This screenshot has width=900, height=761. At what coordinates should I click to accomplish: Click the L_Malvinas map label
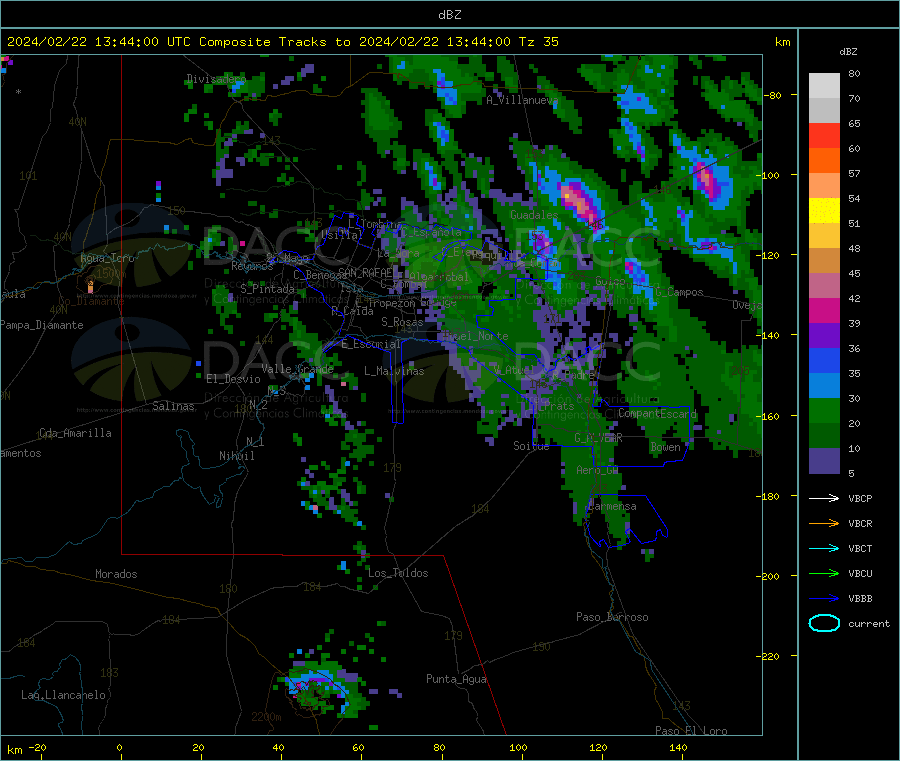394,371
